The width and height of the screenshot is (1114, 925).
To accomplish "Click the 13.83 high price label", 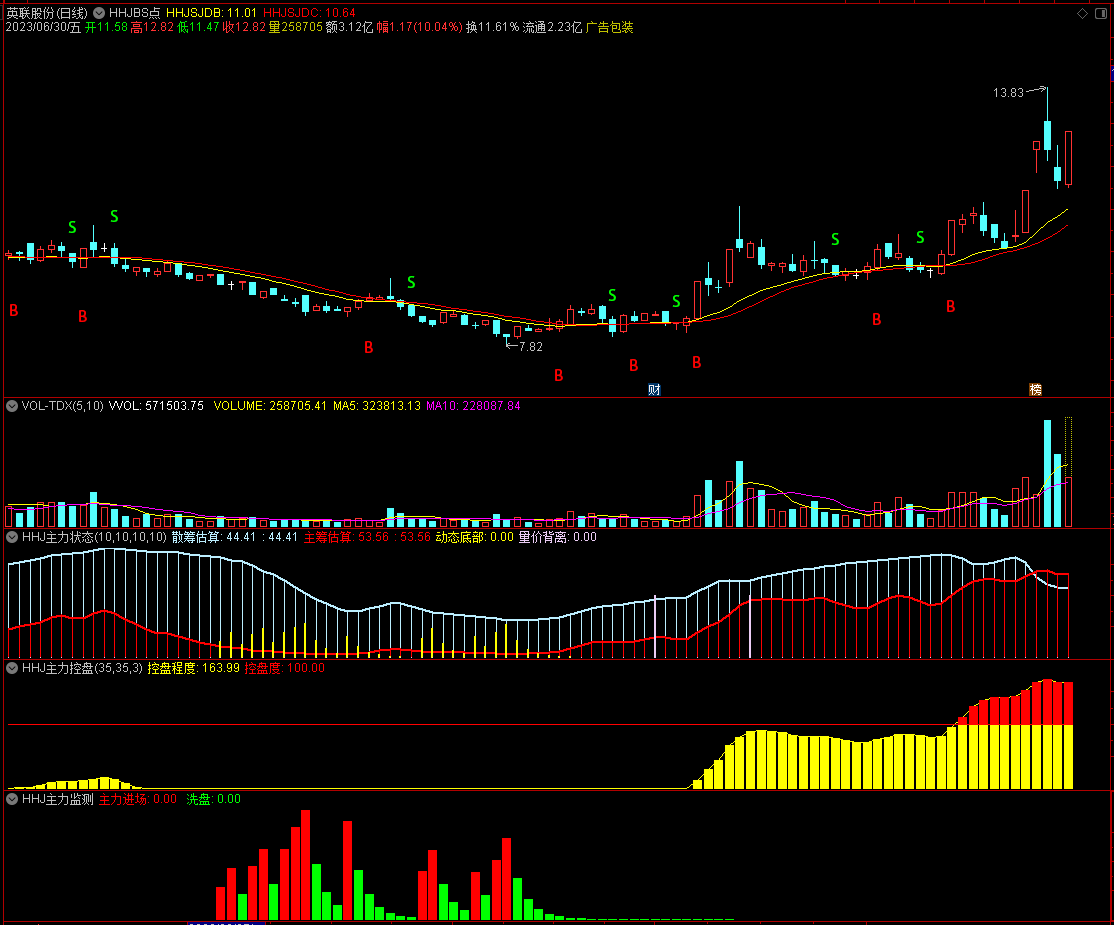I will click(1008, 93).
